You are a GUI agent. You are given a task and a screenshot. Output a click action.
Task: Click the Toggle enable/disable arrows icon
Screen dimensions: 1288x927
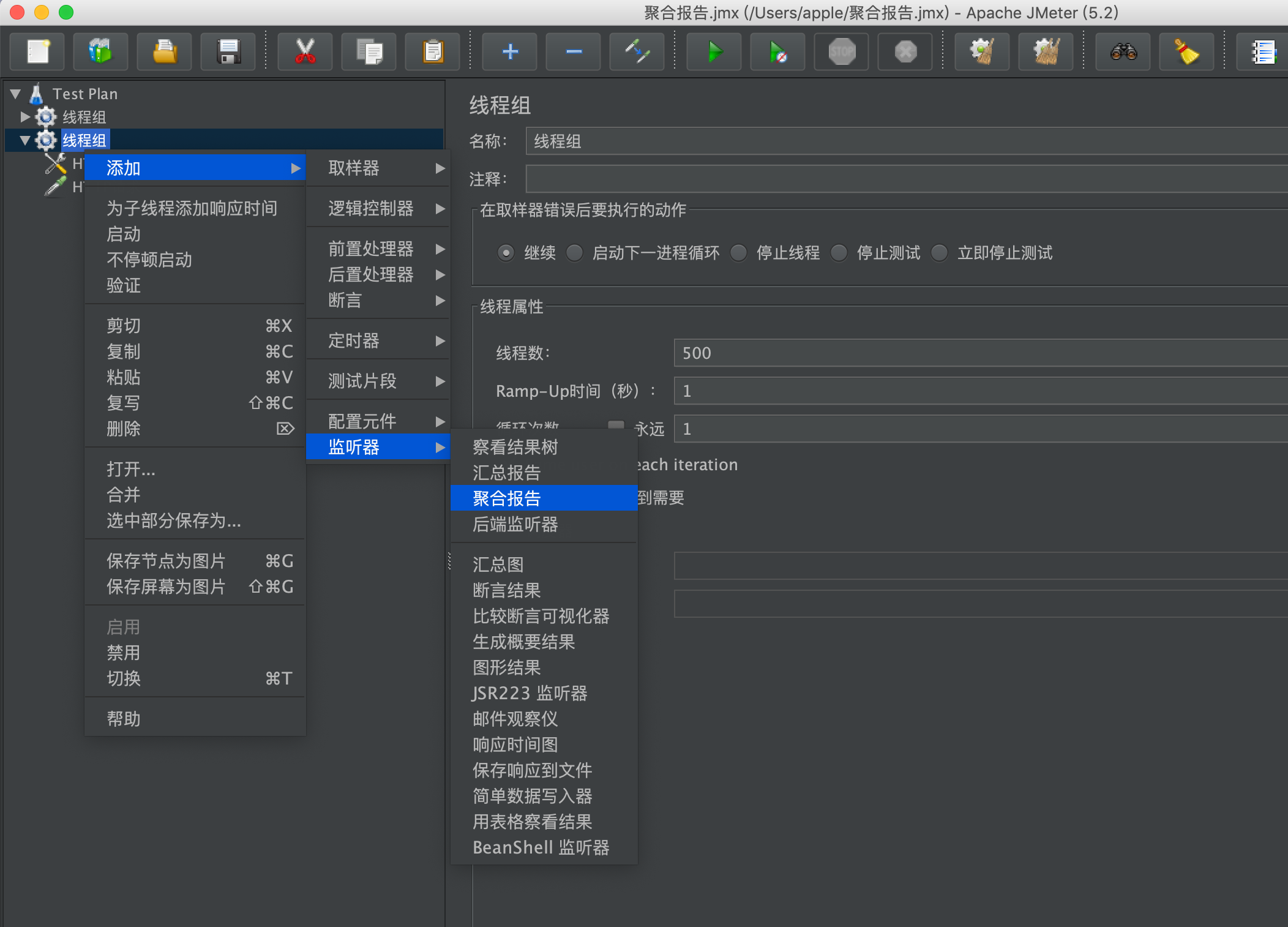pyautogui.click(x=637, y=51)
